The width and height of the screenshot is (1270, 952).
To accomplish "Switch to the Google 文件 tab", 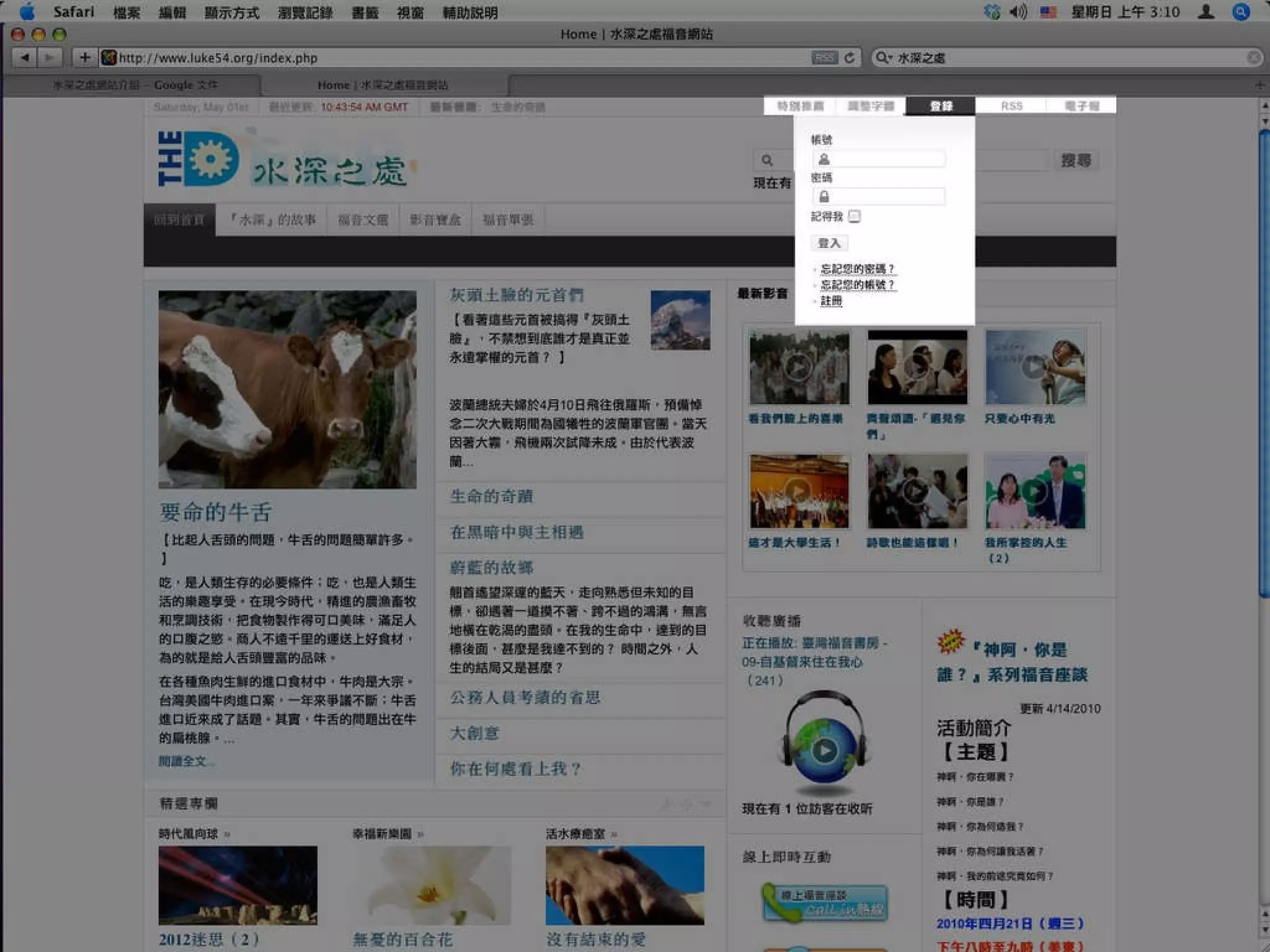I will coord(134,85).
